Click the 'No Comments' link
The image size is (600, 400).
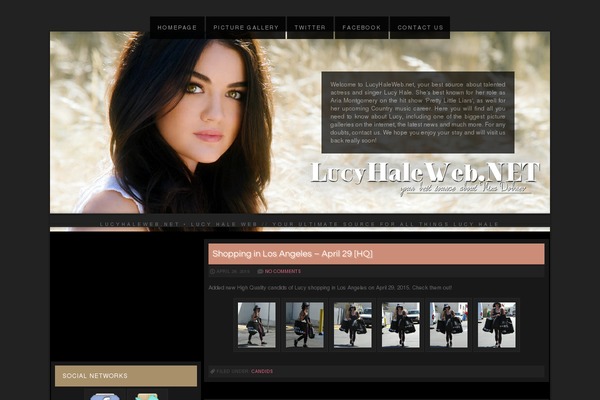(x=283, y=271)
